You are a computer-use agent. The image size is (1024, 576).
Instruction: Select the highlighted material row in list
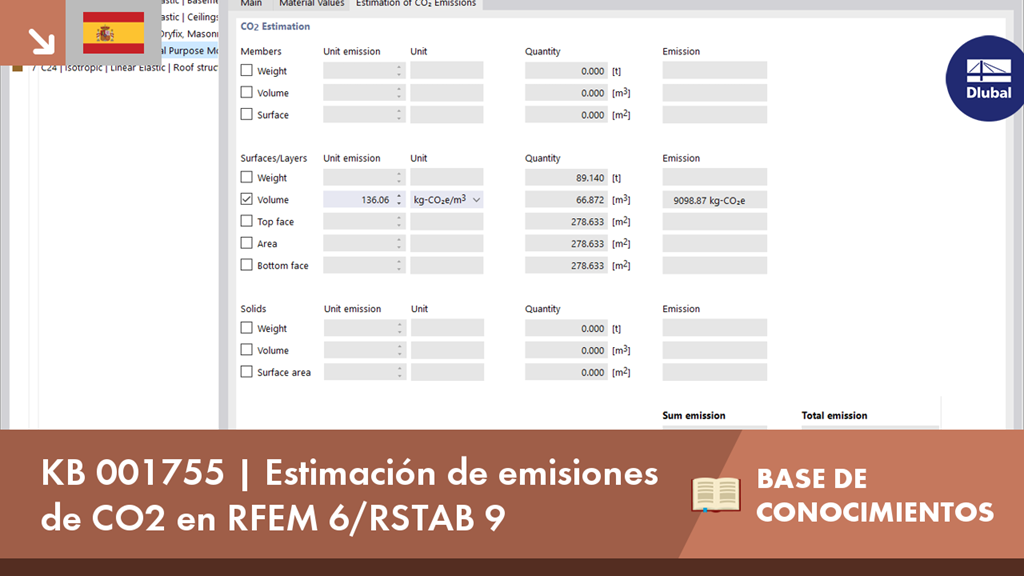(189, 50)
